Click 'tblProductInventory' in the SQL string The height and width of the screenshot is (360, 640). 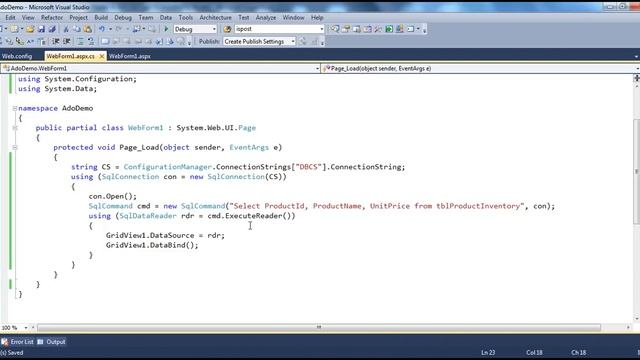pos(478,206)
